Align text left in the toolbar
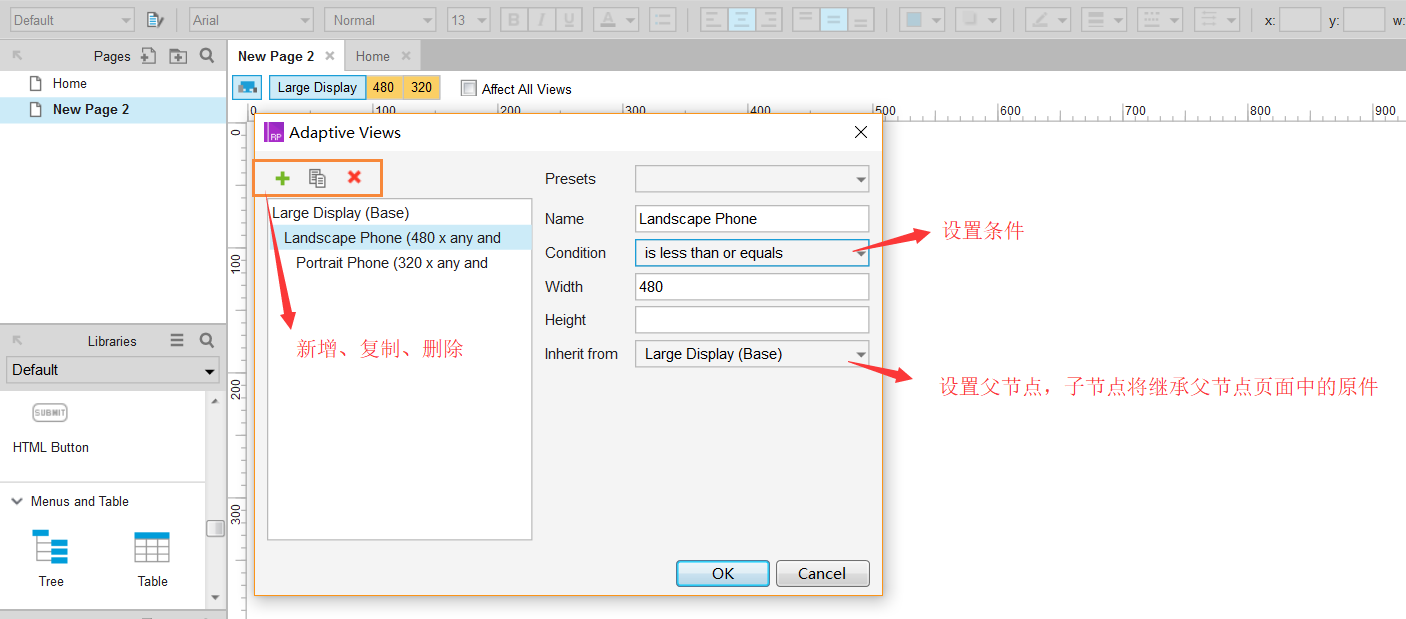 (x=714, y=20)
